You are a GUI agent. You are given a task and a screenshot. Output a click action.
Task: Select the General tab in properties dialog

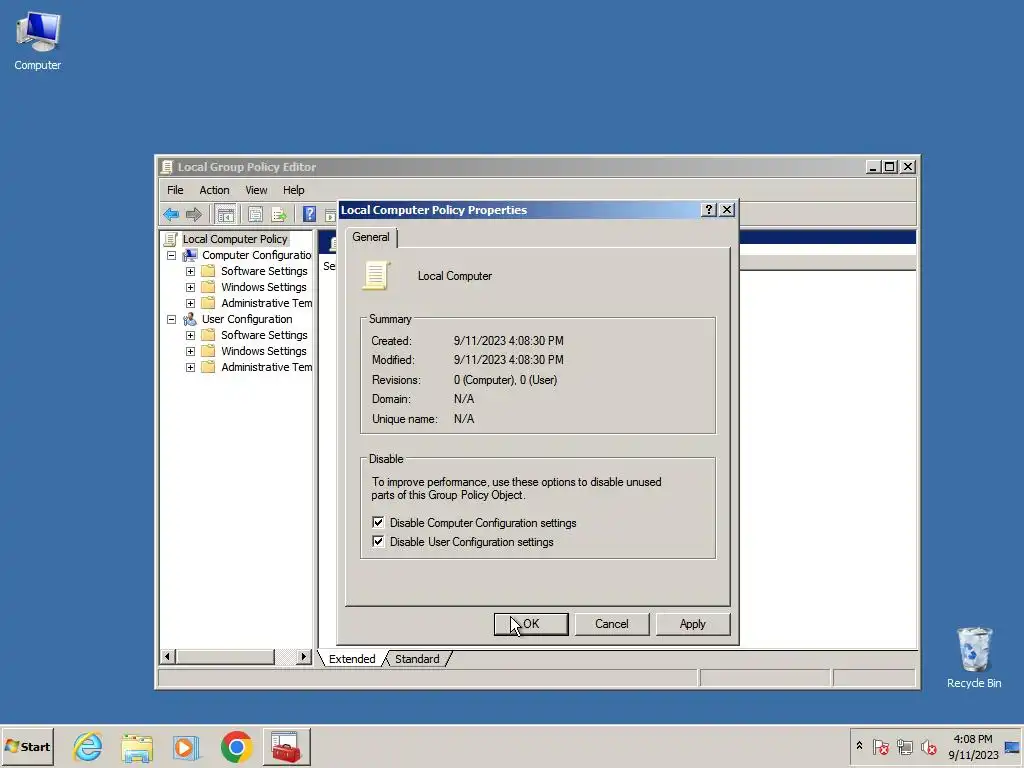(x=371, y=237)
